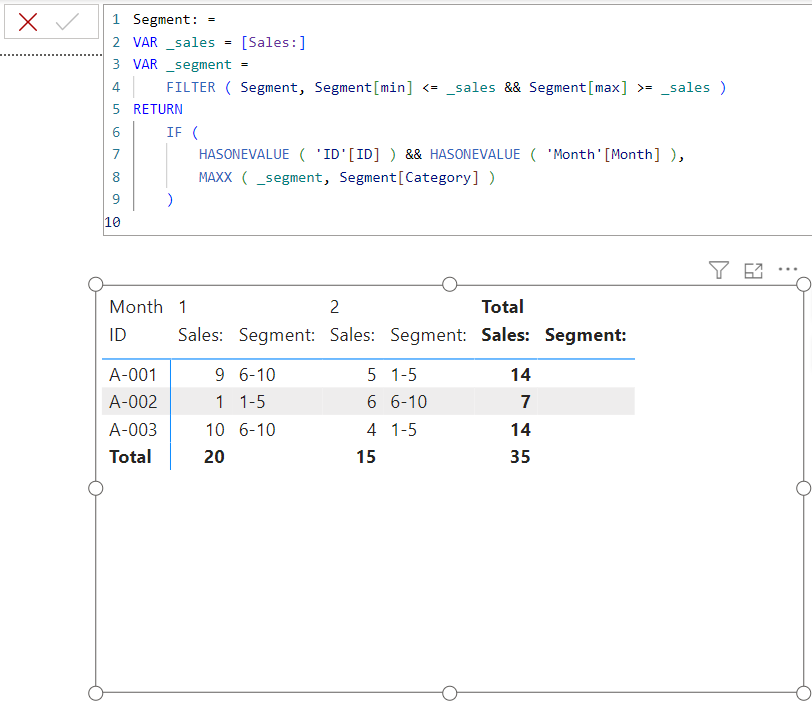812x707 pixels.
Task: Commit the formula with the checkmark
Action: [67, 22]
